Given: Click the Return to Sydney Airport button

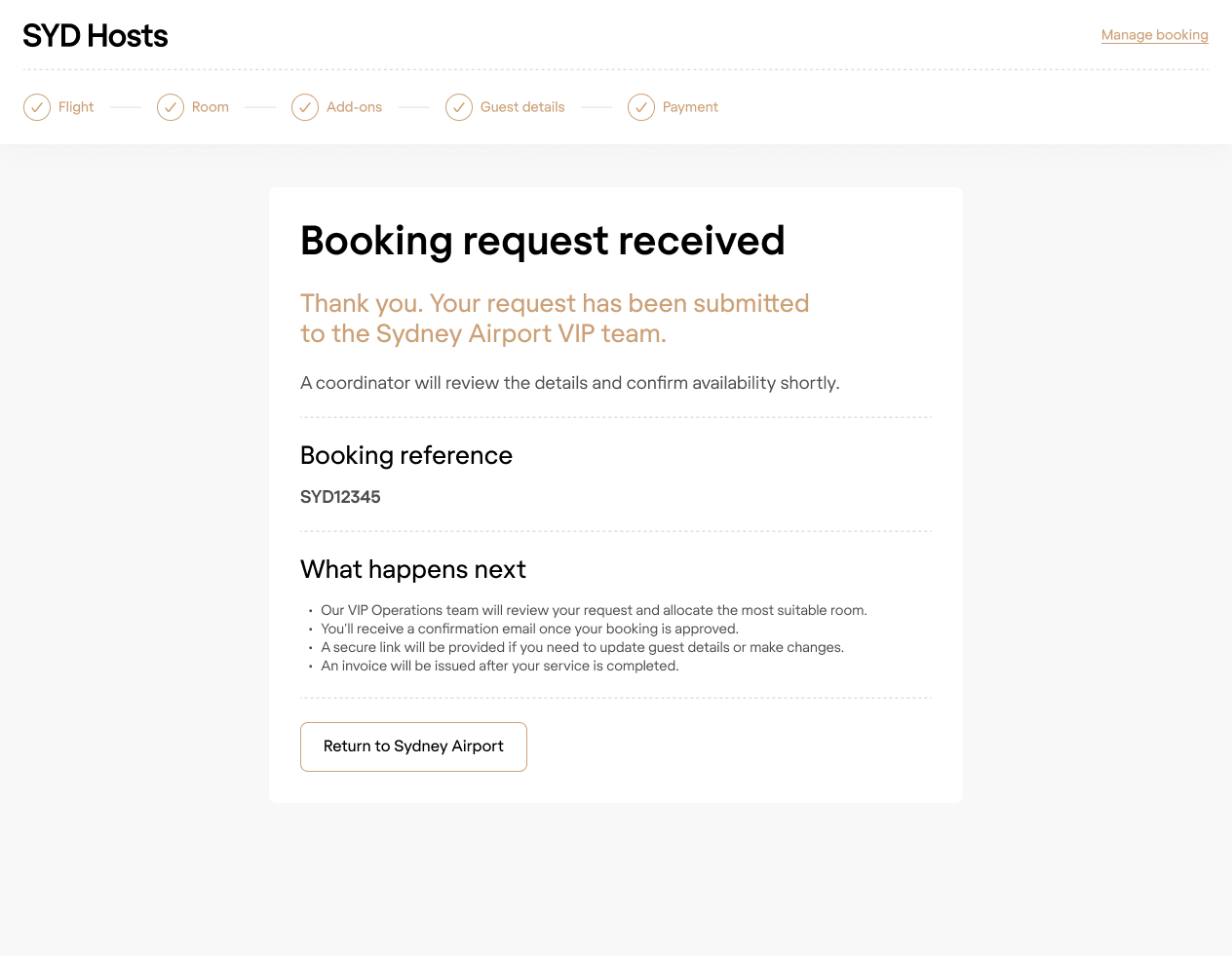Looking at the screenshot, I should [x=413, y=746].
